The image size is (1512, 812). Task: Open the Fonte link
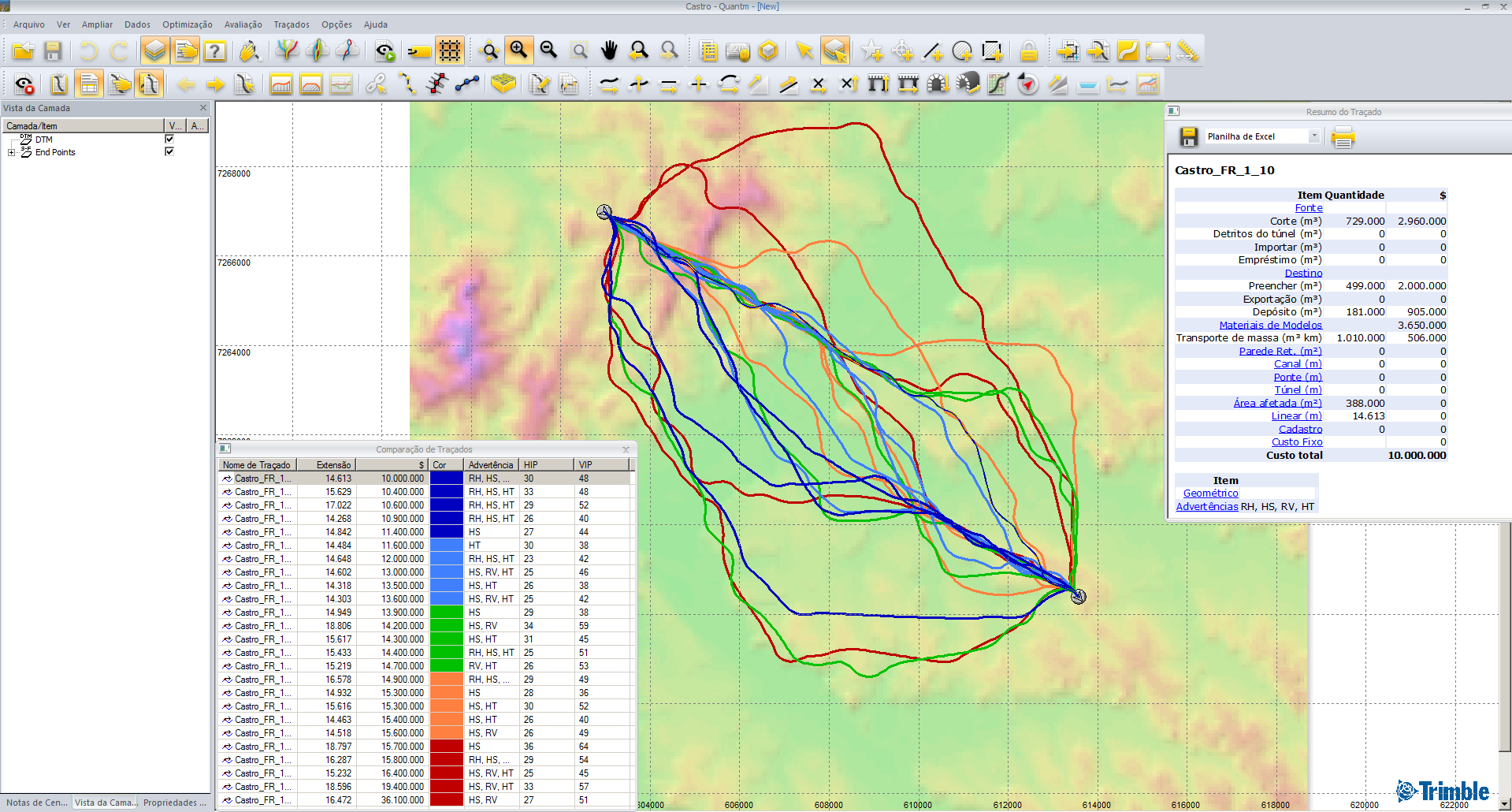(x=1309, y=208)
